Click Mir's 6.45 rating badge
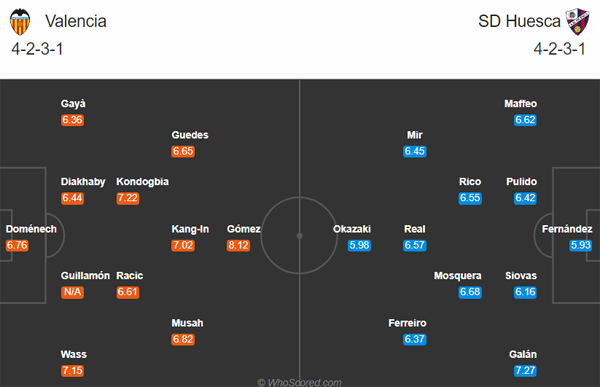 pyautogui.click(x=414, y=151)
